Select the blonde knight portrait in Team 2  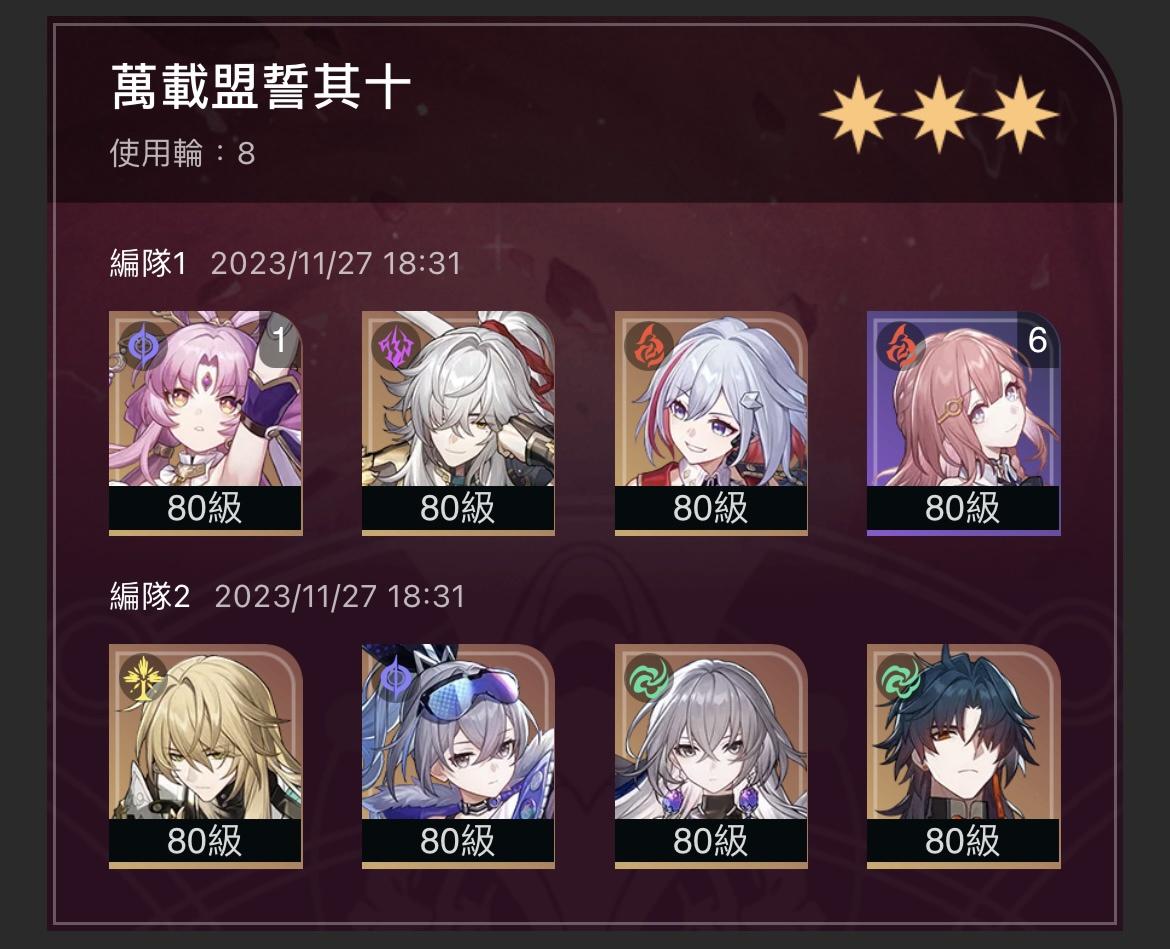click(x=205, y=756)
